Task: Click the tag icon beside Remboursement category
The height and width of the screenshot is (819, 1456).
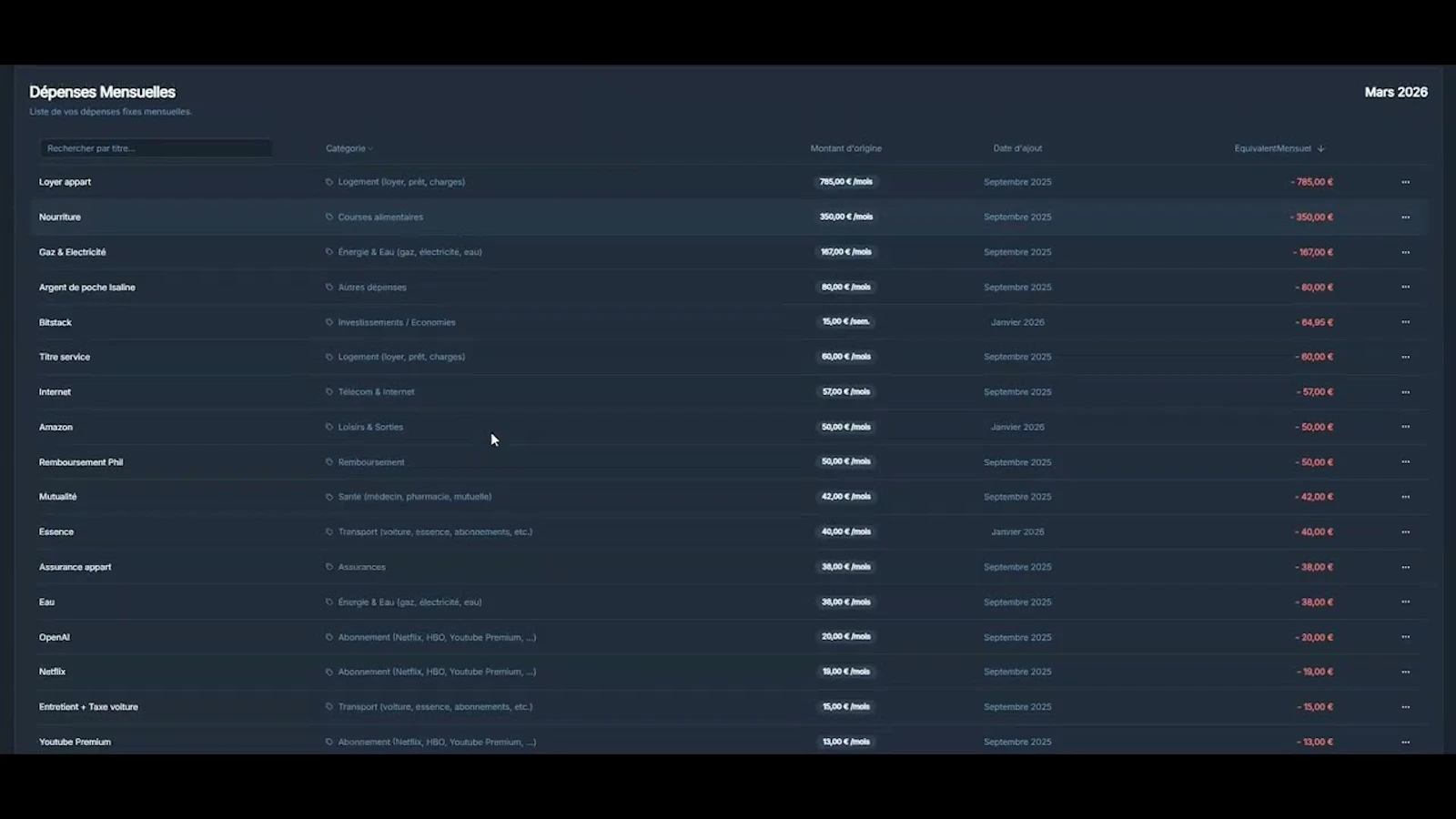Action: click(x=329, y=462)
